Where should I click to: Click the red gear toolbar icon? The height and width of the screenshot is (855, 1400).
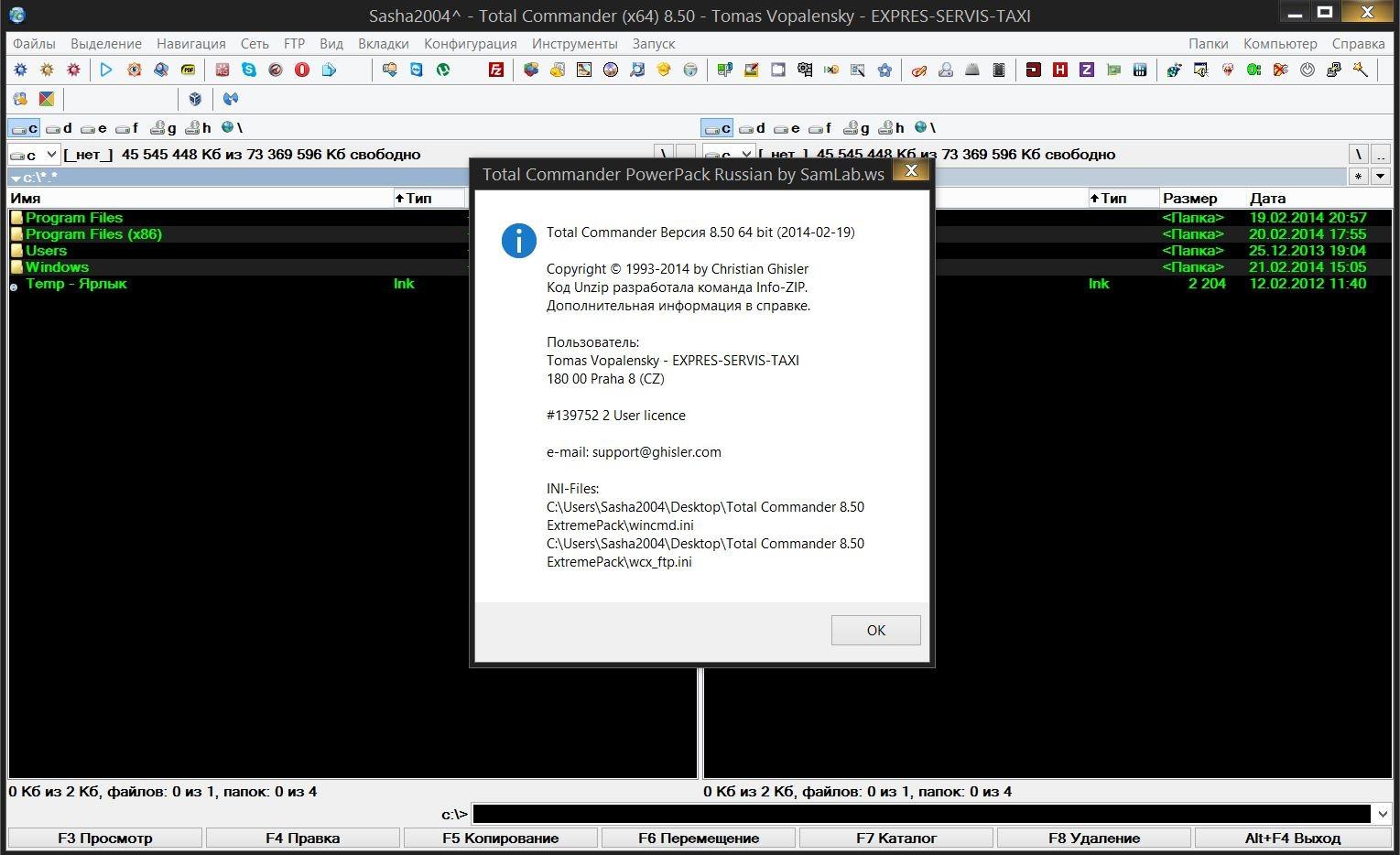(73, 70)
